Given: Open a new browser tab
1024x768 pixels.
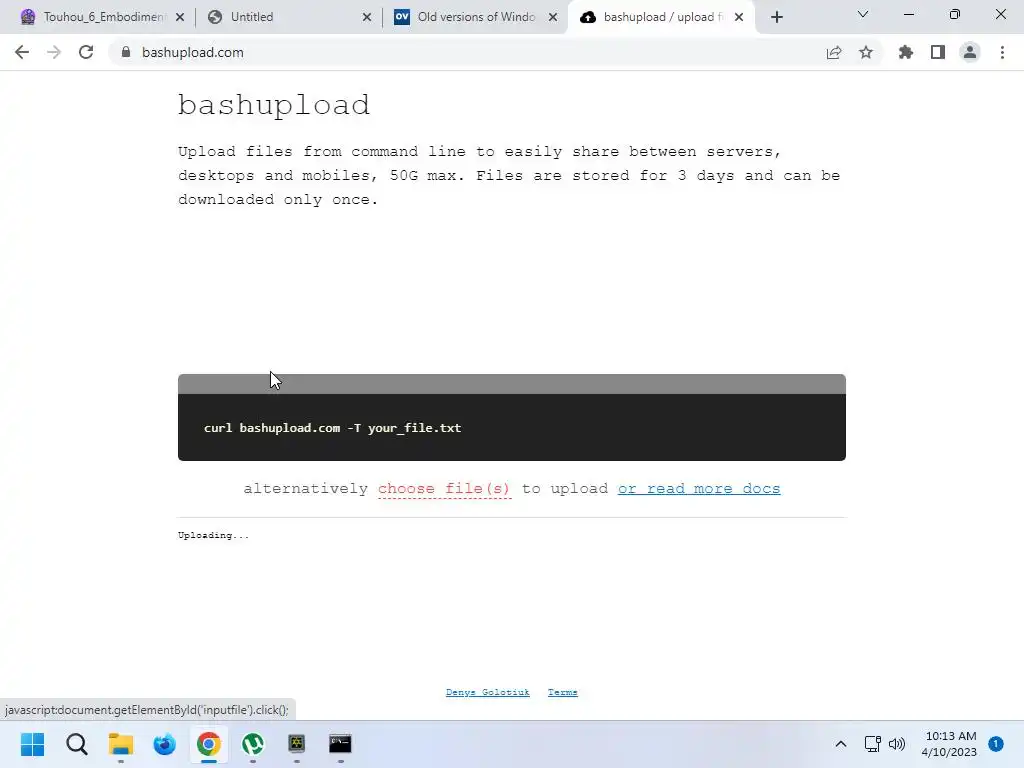Looking at the screenshot, I should pos(776,17).
